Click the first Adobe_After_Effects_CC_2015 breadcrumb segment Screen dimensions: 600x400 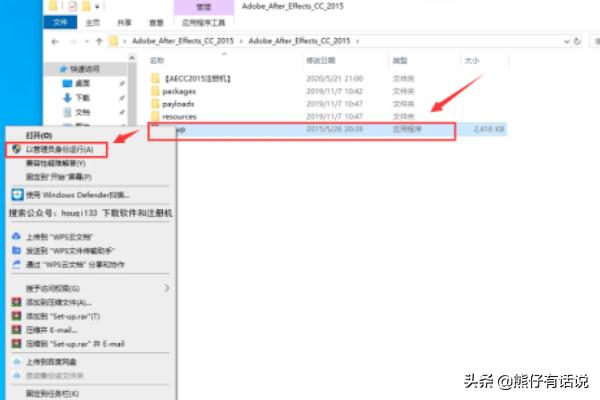183,41
